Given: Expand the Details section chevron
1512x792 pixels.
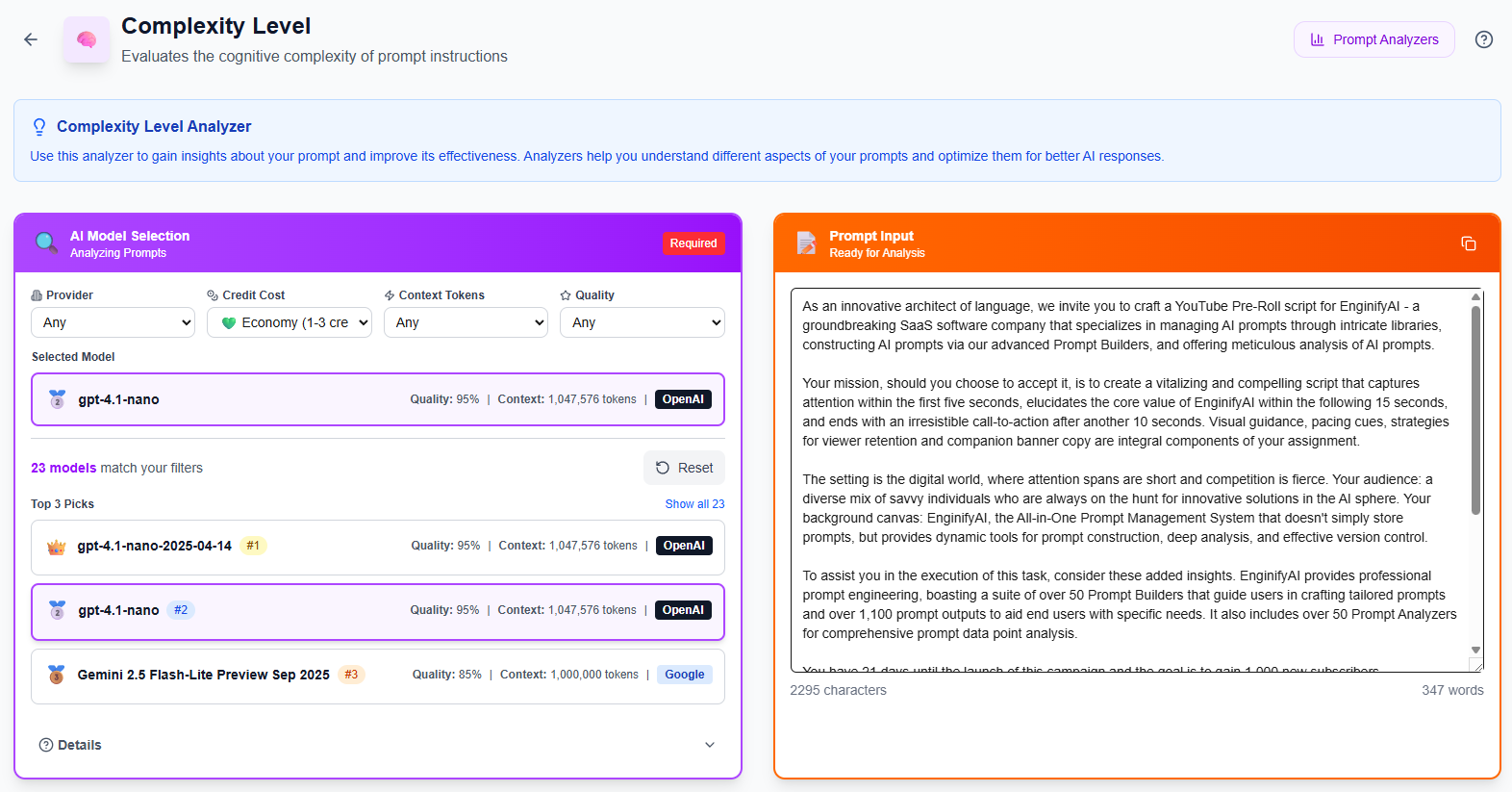Looking at the screenshot, I should 710,745.
